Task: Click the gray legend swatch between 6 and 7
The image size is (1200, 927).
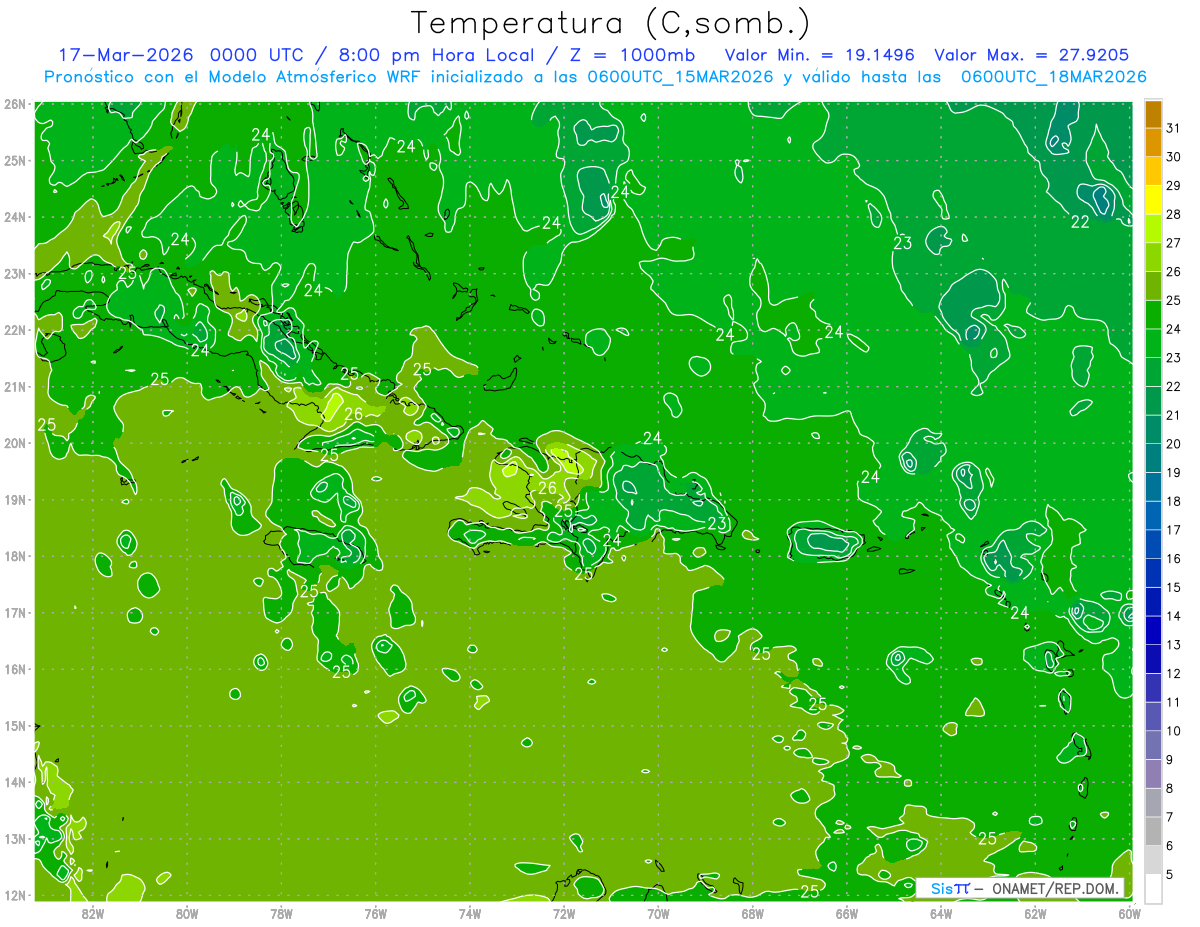Action: [x=1153, y=831]
